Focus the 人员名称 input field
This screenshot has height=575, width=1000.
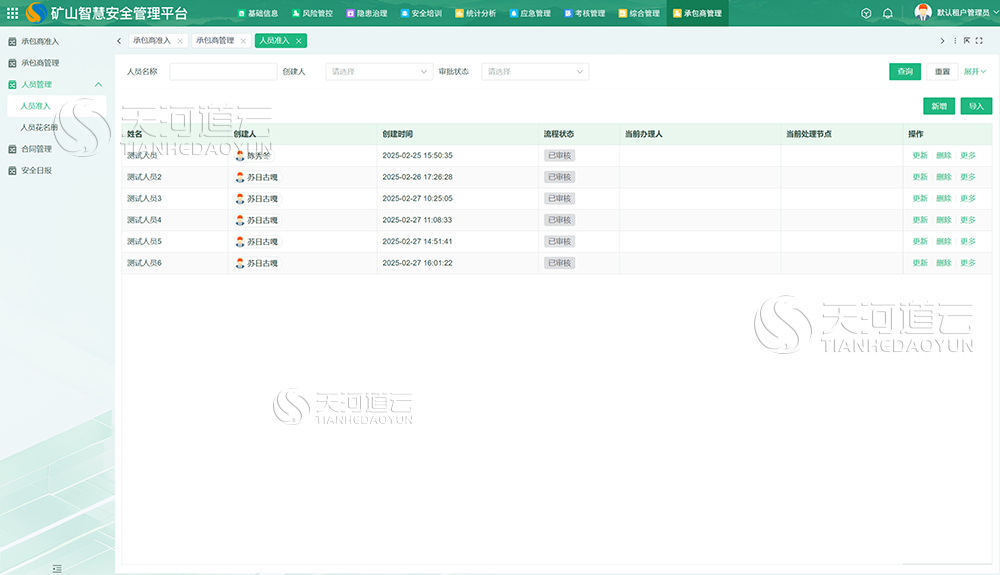coord(223,71)
